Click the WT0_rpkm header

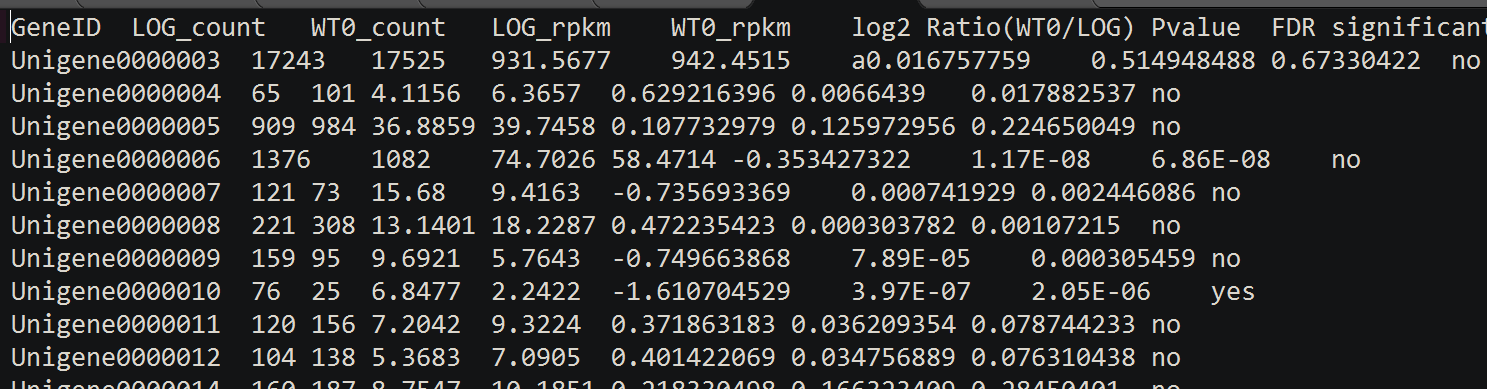730,28
